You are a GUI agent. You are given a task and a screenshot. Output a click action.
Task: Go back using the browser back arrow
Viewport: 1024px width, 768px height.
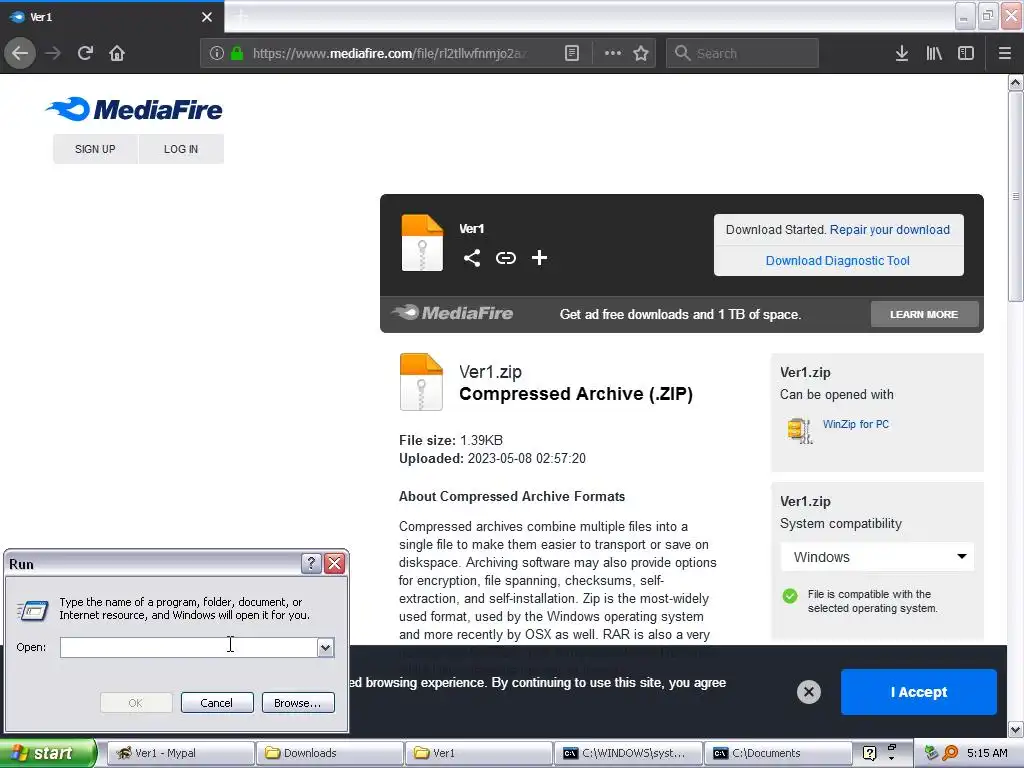click(20, 53)
